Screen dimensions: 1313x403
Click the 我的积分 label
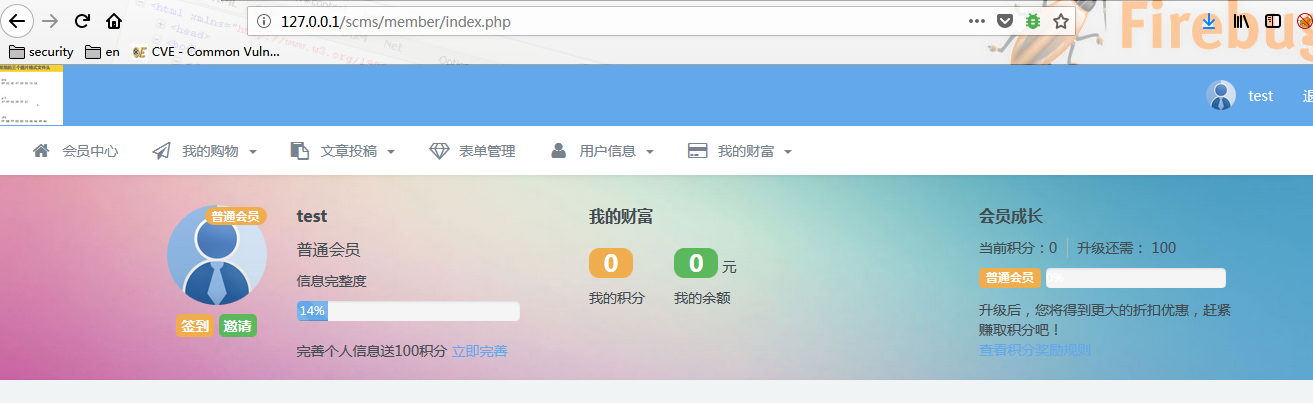pos(617,298)
